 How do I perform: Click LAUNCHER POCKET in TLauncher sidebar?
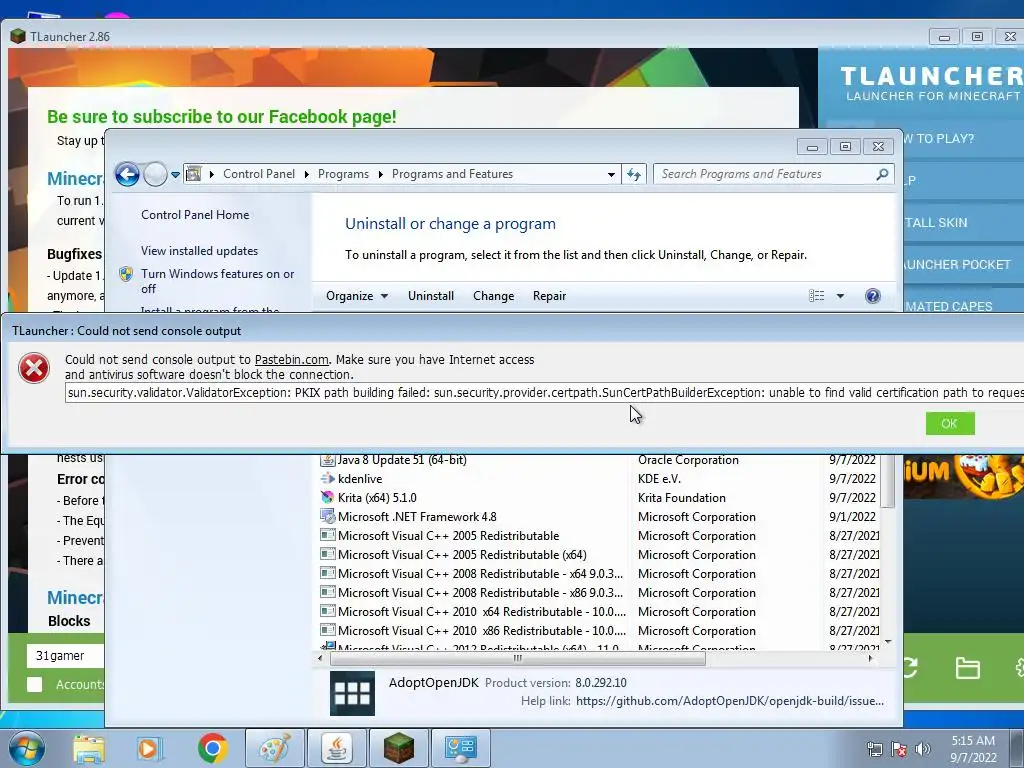click(x=963, y=264)
